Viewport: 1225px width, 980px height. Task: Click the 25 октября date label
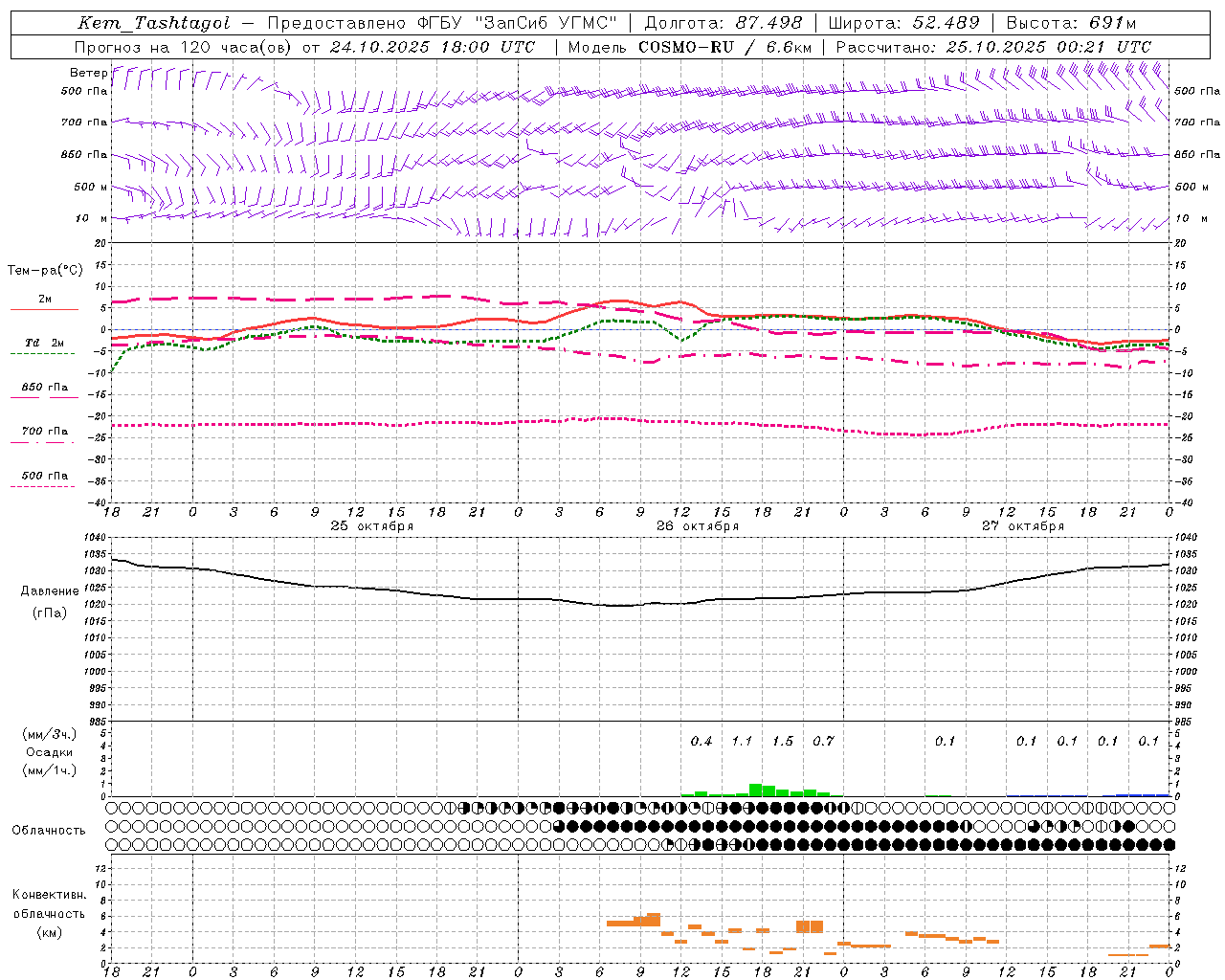coord(372,526)
